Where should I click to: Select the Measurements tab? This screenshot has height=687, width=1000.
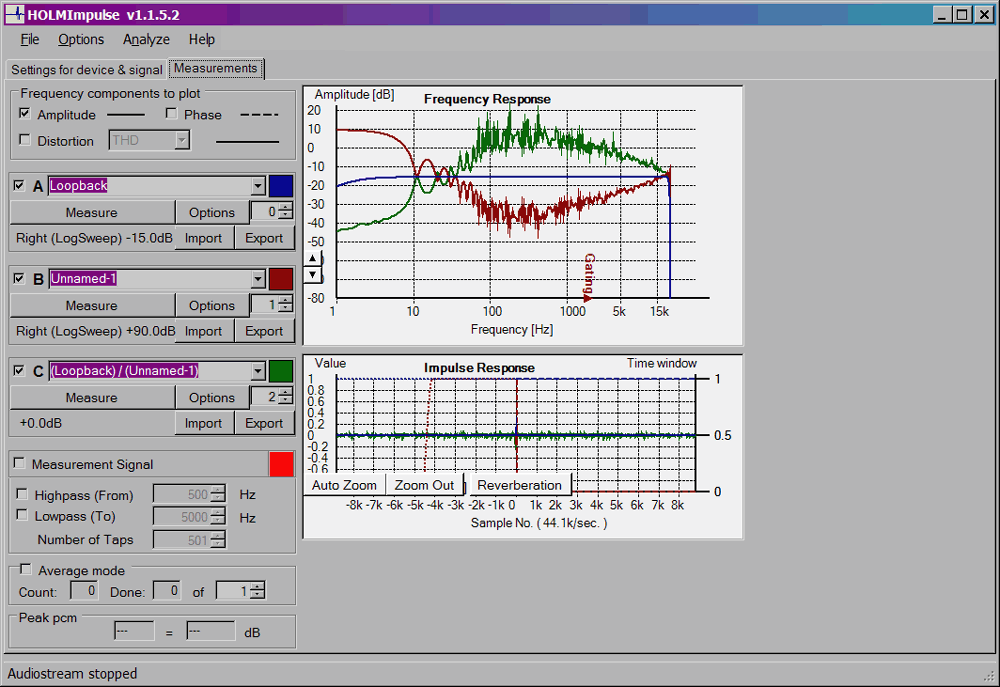click(216, 68)
